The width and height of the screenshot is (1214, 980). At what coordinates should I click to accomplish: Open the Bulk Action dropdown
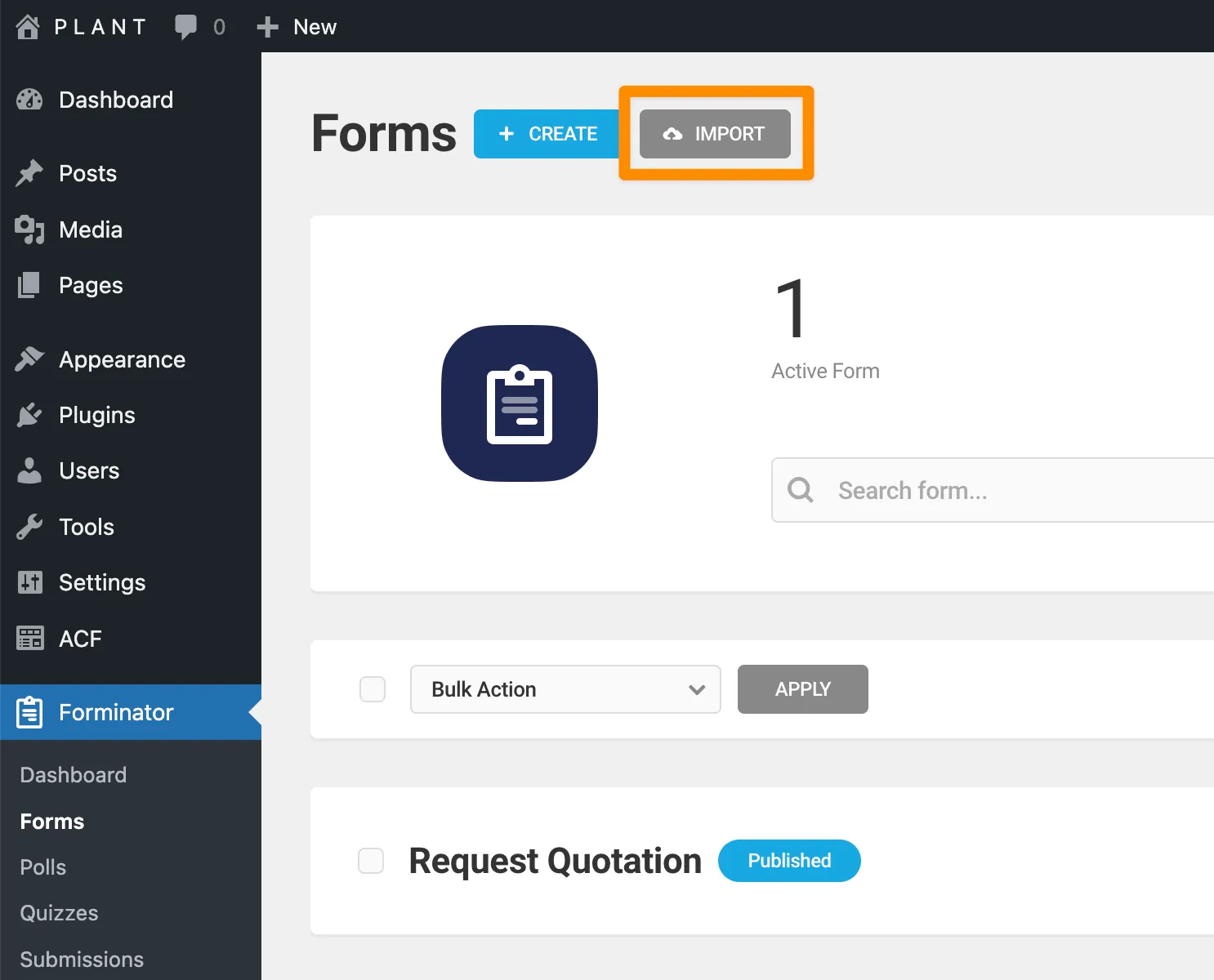565,689
